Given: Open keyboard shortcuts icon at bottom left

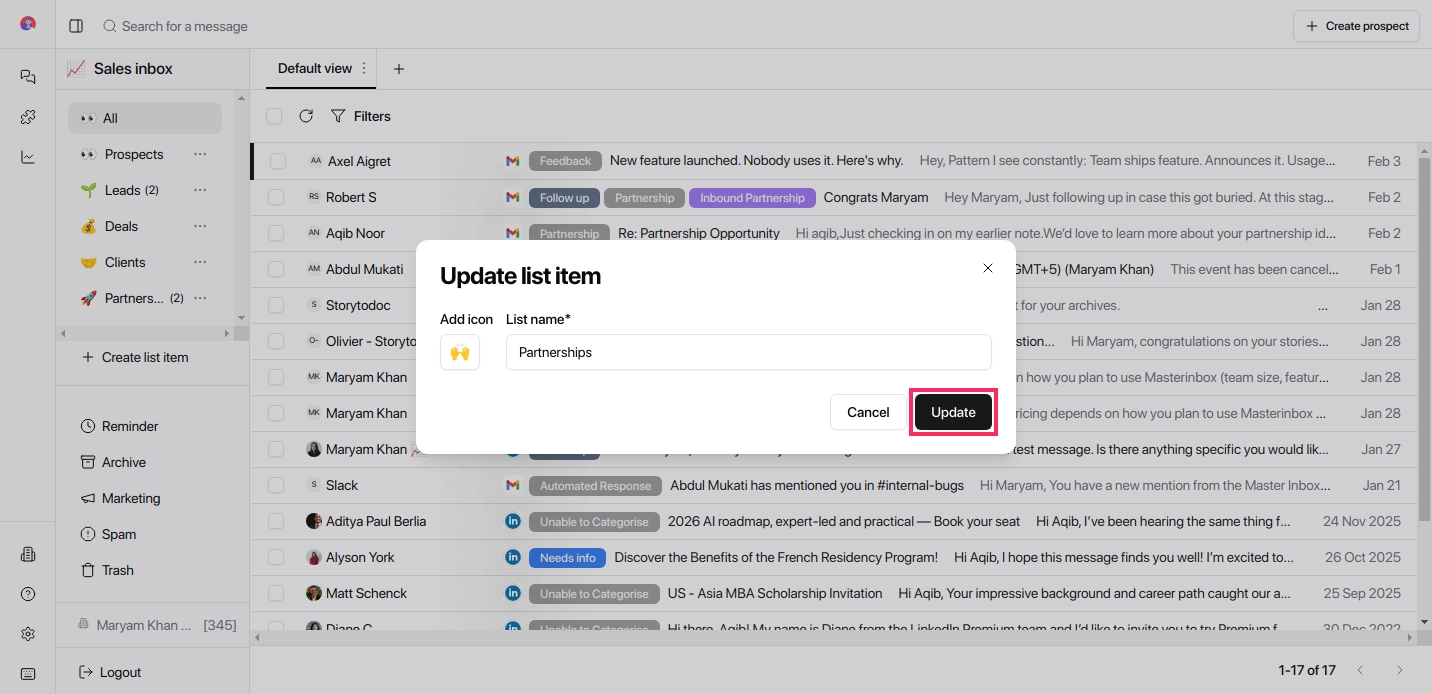Looking at the screenshot, I should click(x=27, y=672).
